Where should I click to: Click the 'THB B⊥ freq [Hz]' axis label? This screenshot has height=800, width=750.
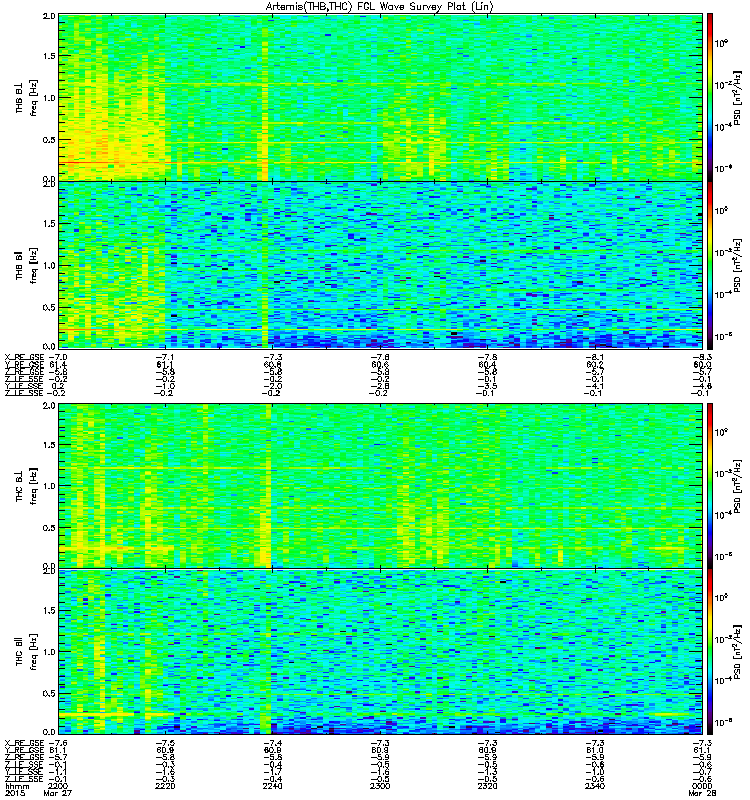click(27, 97)
